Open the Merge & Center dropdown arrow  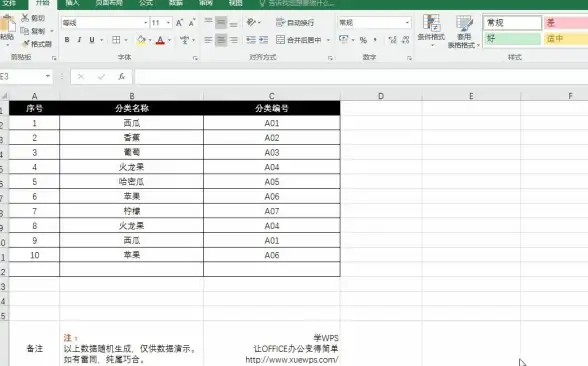pyautogui.click(x=328, y=40)
